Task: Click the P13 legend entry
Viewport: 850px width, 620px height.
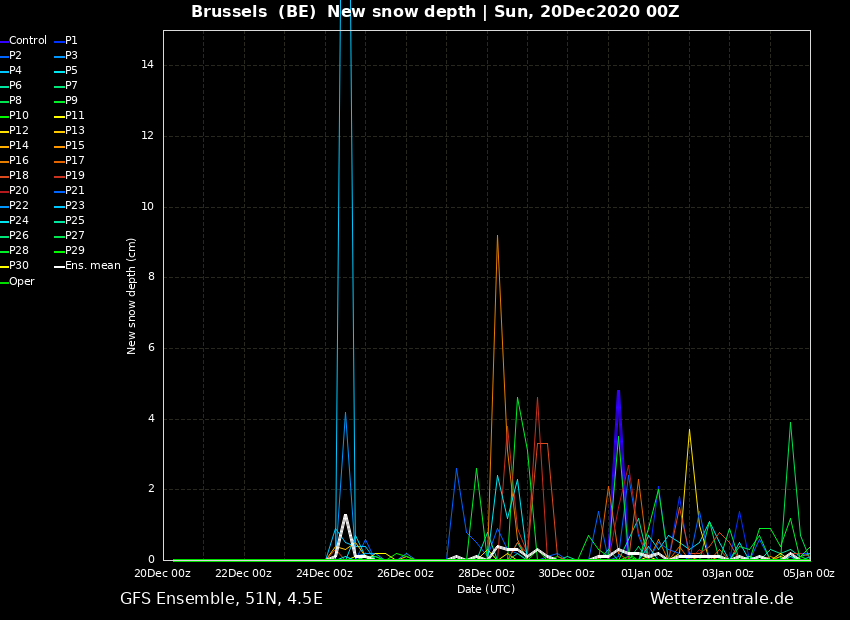Action: [70, 131]
